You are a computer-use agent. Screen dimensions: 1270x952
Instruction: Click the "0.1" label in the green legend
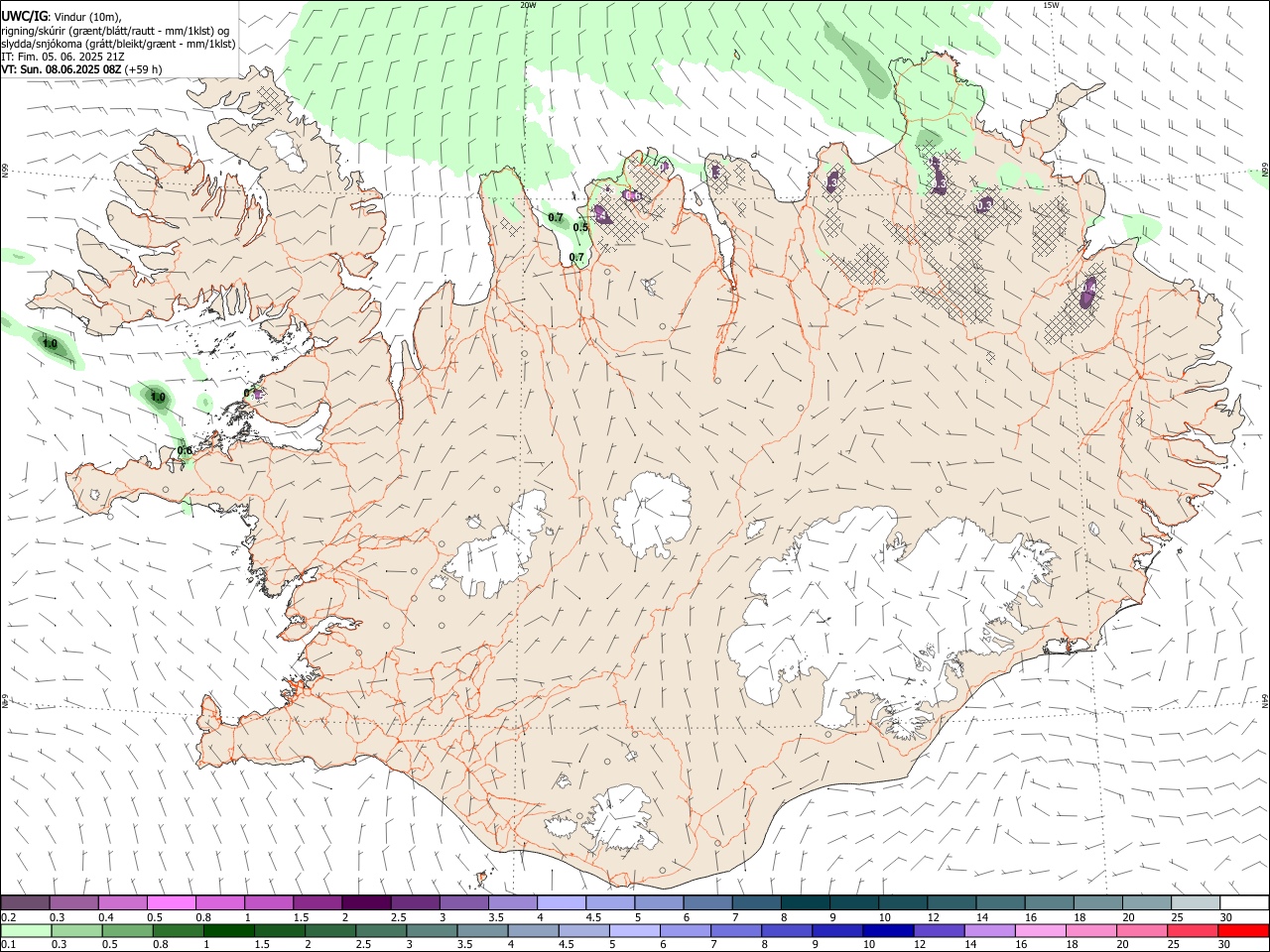pos(9,945)
